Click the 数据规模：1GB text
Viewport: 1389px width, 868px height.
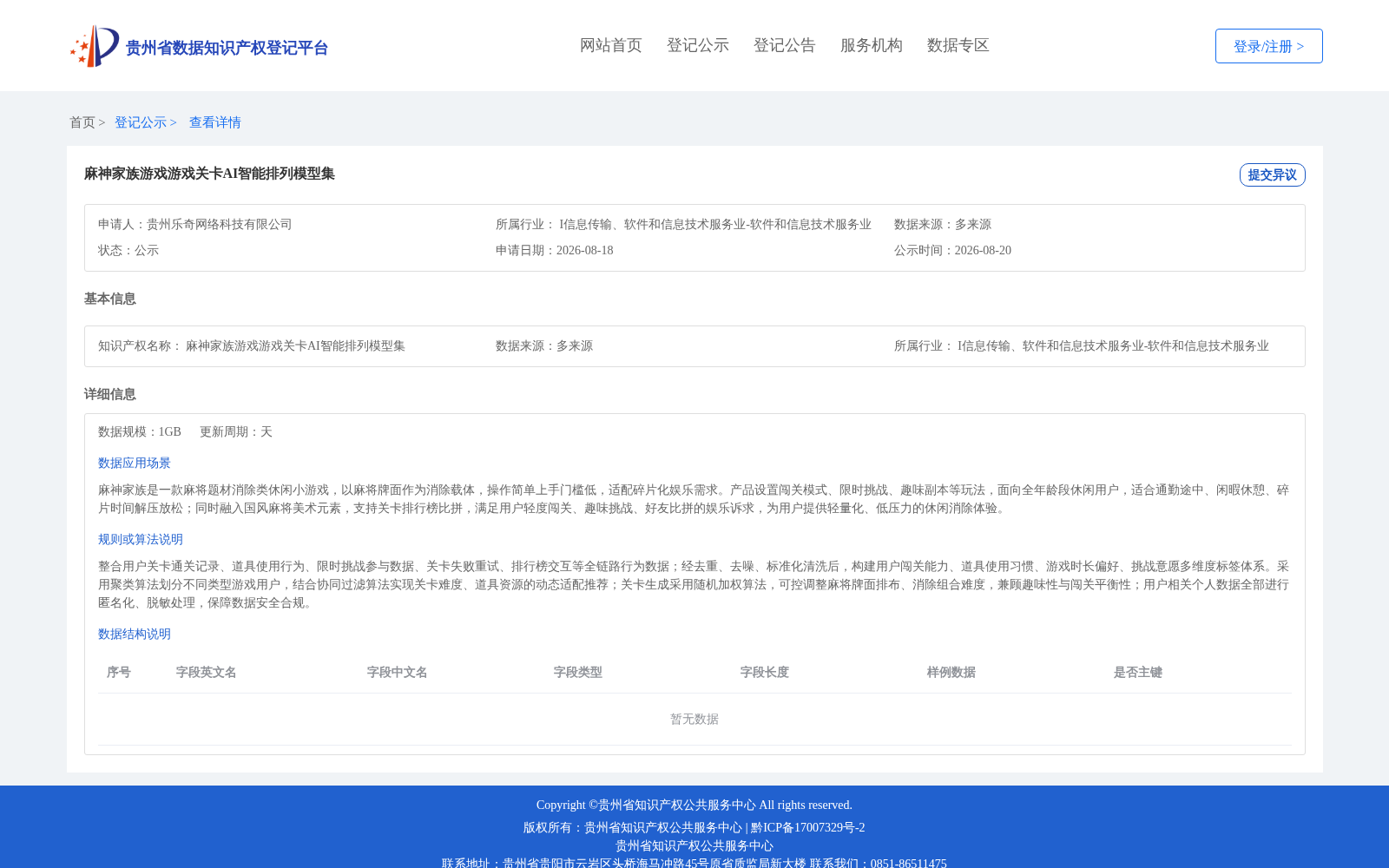pyautogui.click(x=140, y=431)
